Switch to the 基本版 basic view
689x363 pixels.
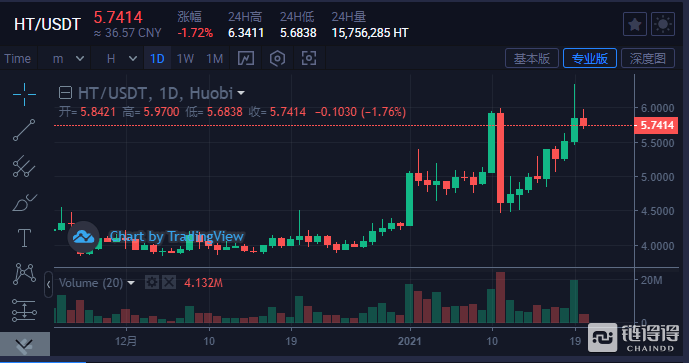pyautogui.click(x=532, y=58)
